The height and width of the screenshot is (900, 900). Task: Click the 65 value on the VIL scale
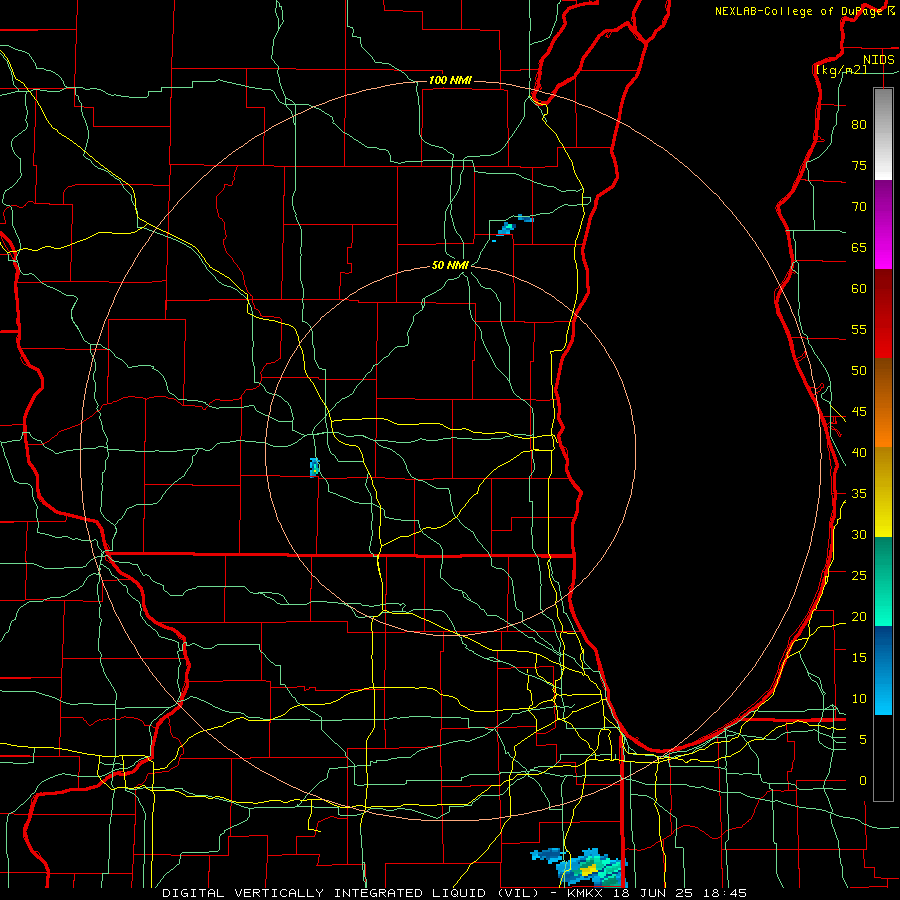pos(859,248)
